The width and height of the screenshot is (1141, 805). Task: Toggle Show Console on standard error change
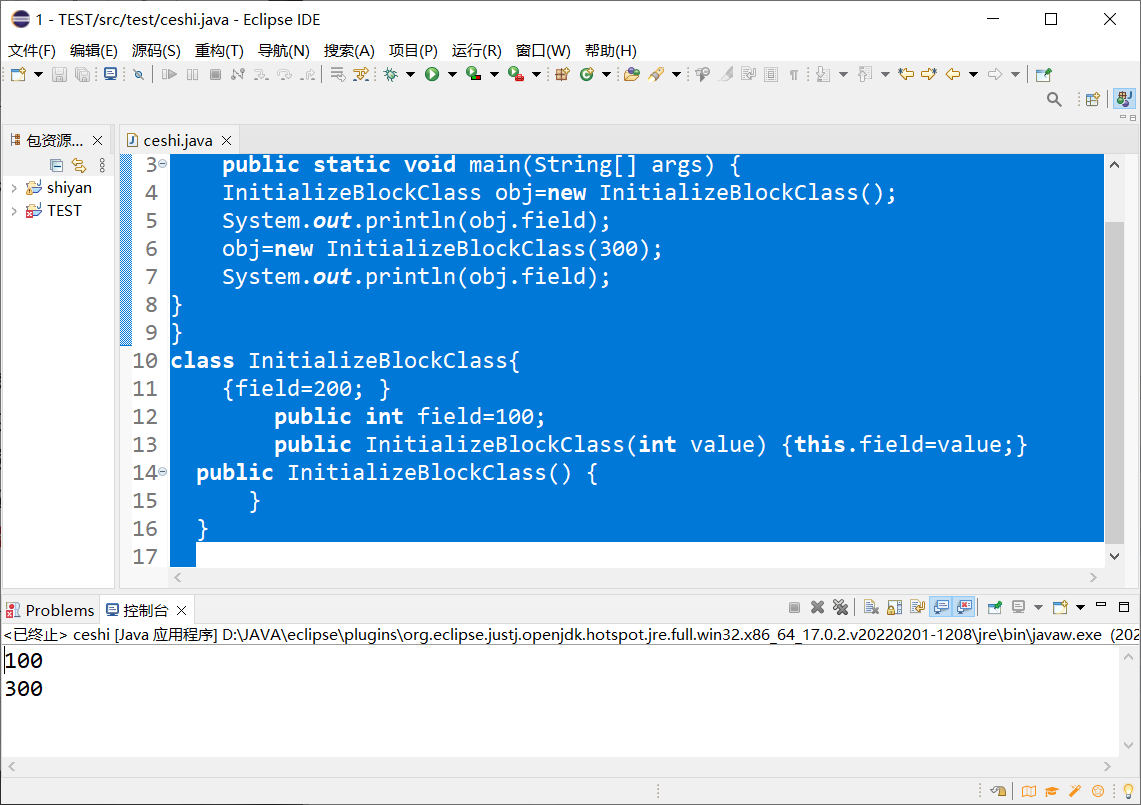[x=965, y=607]
